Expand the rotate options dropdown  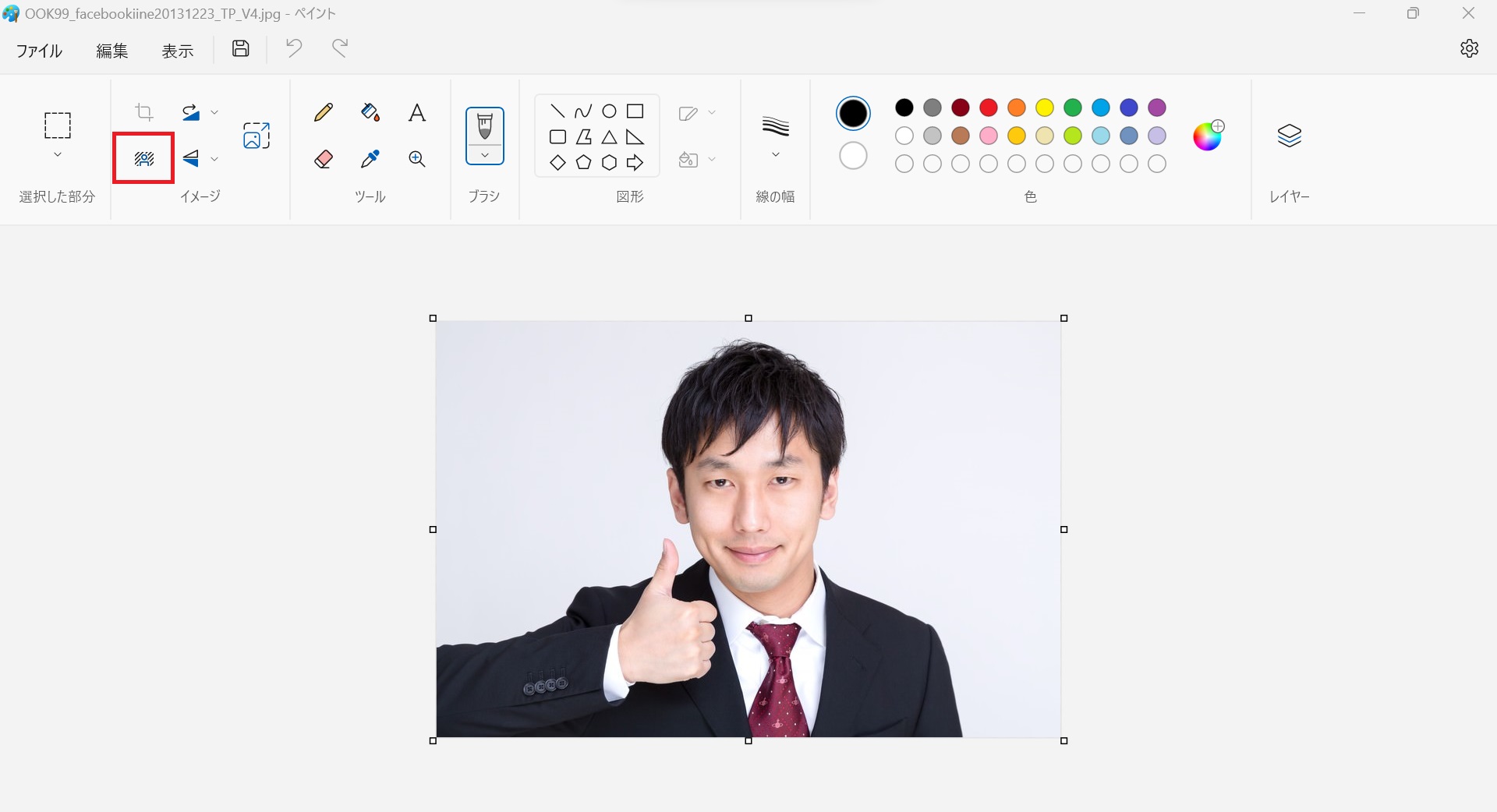tap(214, 111)
